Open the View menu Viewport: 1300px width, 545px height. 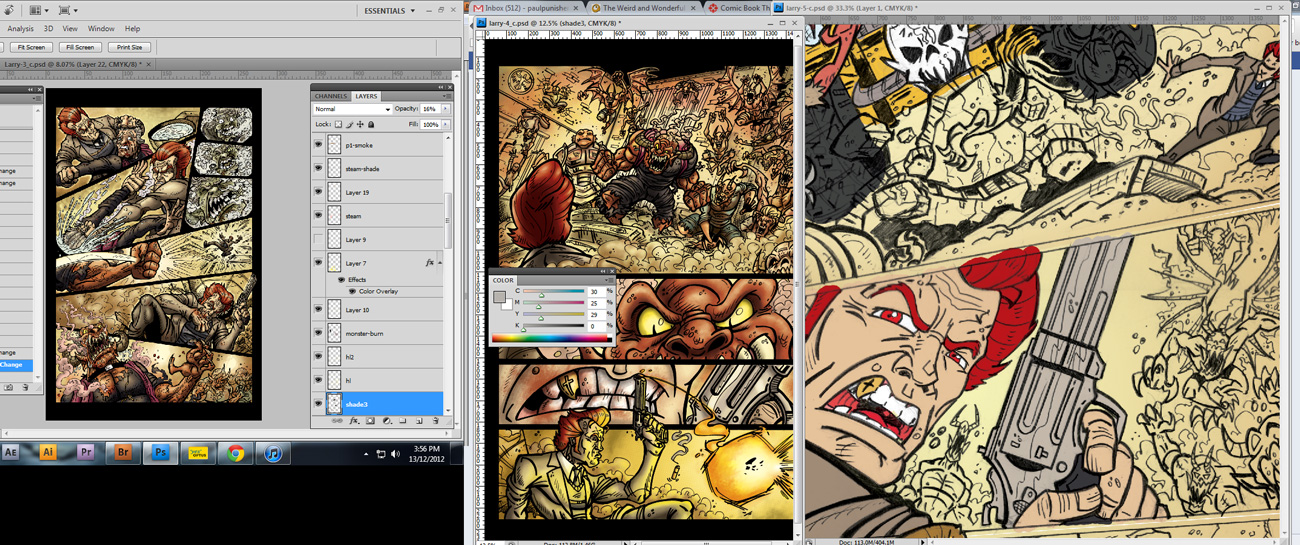point(70,29)
